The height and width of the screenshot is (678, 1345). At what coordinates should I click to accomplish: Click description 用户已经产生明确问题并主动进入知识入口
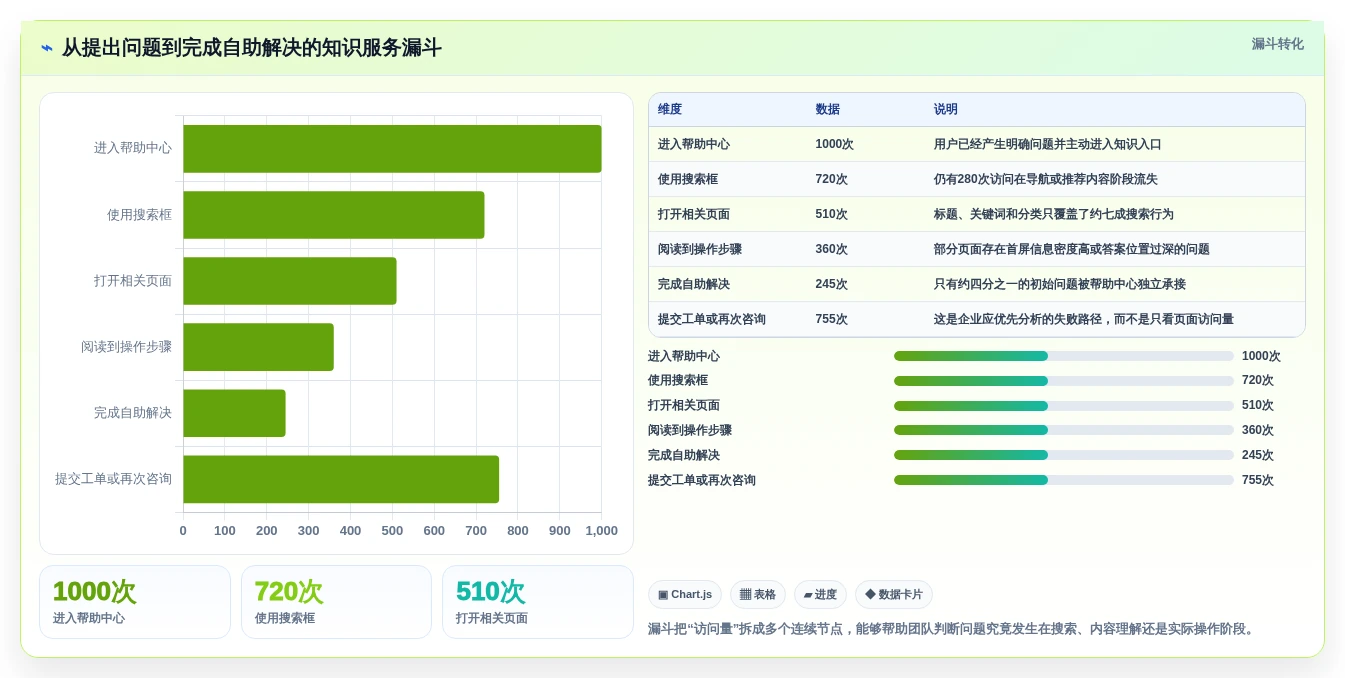click(x=1048, y=144)
